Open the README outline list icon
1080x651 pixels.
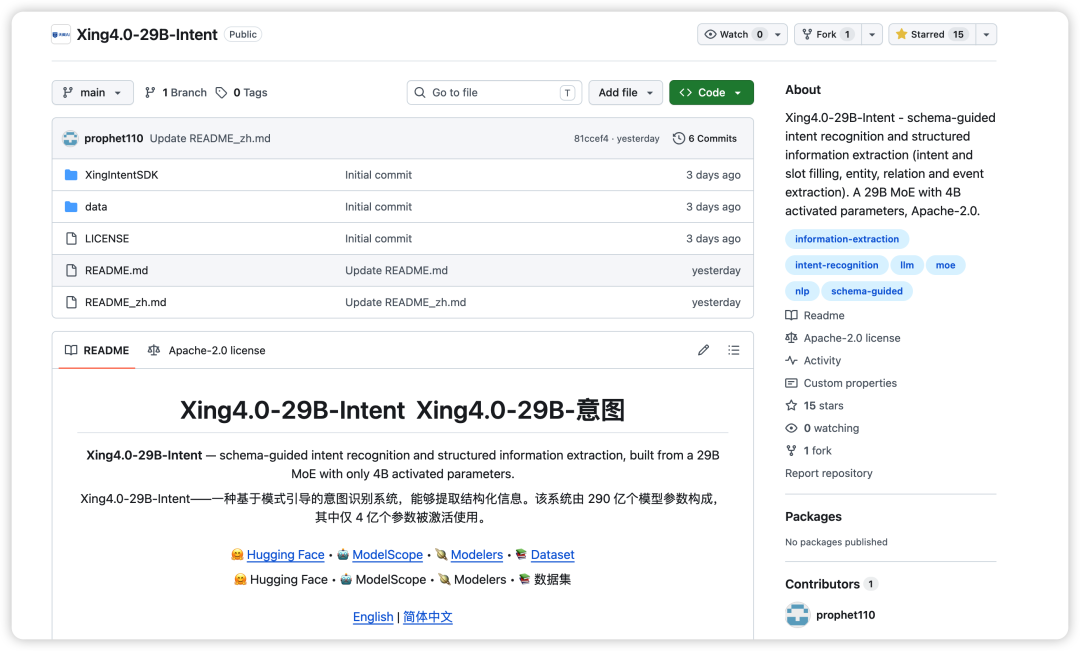(x=734, y=350)
